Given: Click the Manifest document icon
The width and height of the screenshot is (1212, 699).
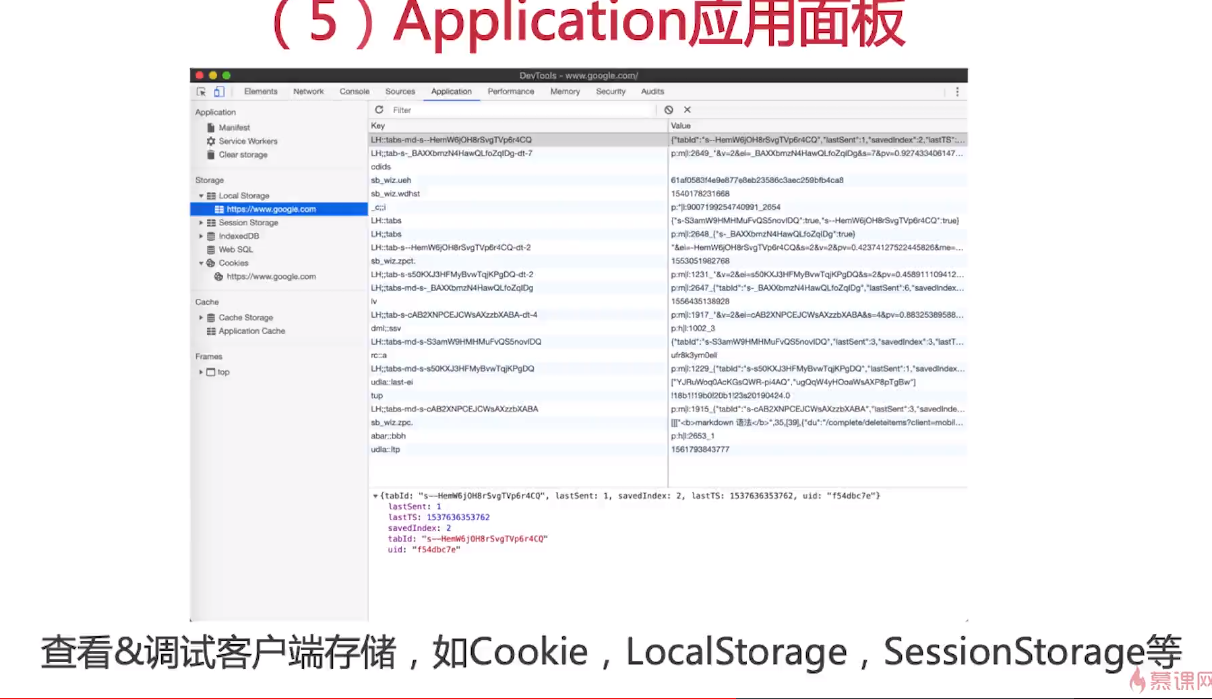Looking at the screenshot, I should point(211,128).
